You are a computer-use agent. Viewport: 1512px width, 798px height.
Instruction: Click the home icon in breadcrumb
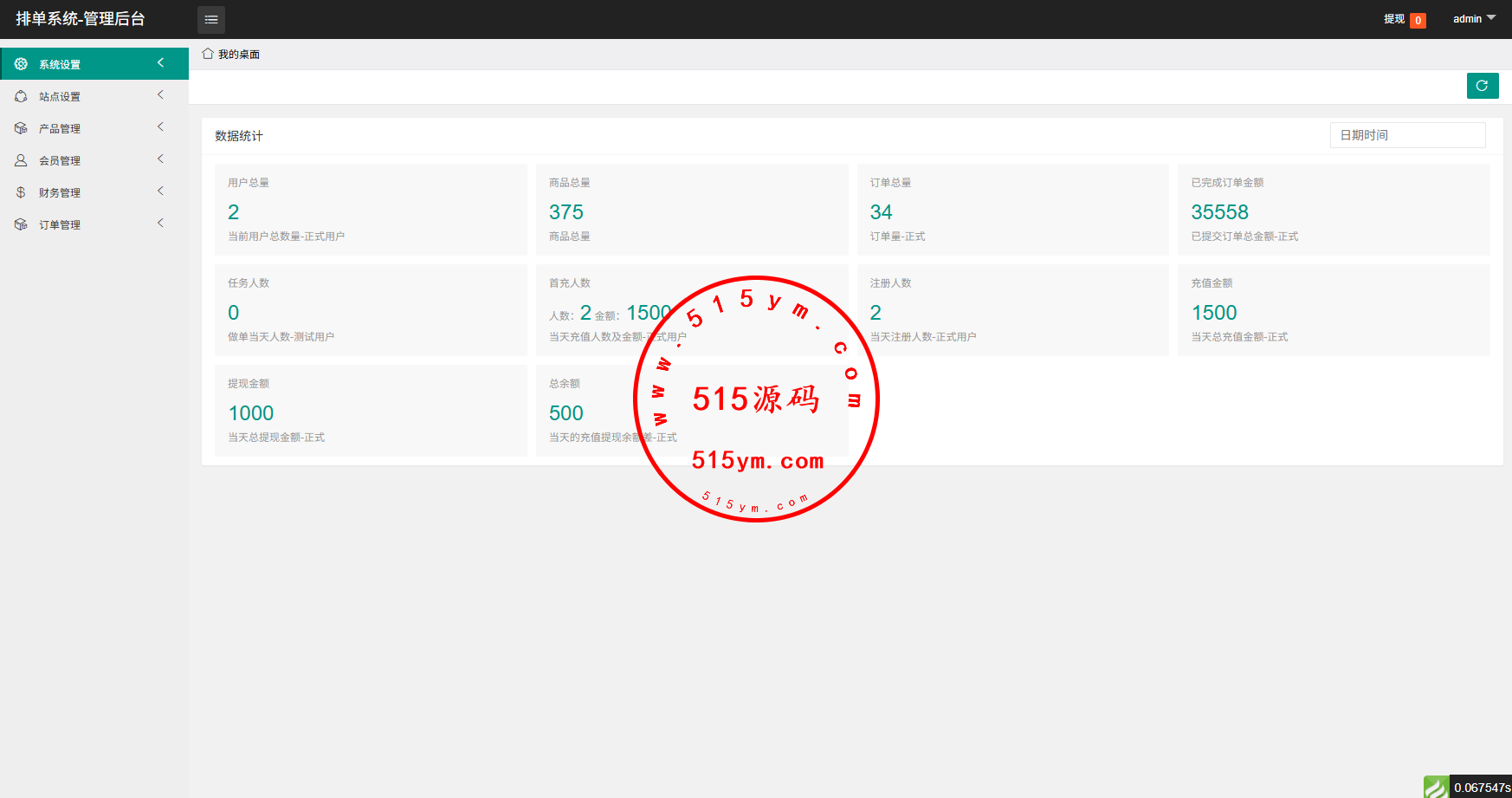(208, 54)
